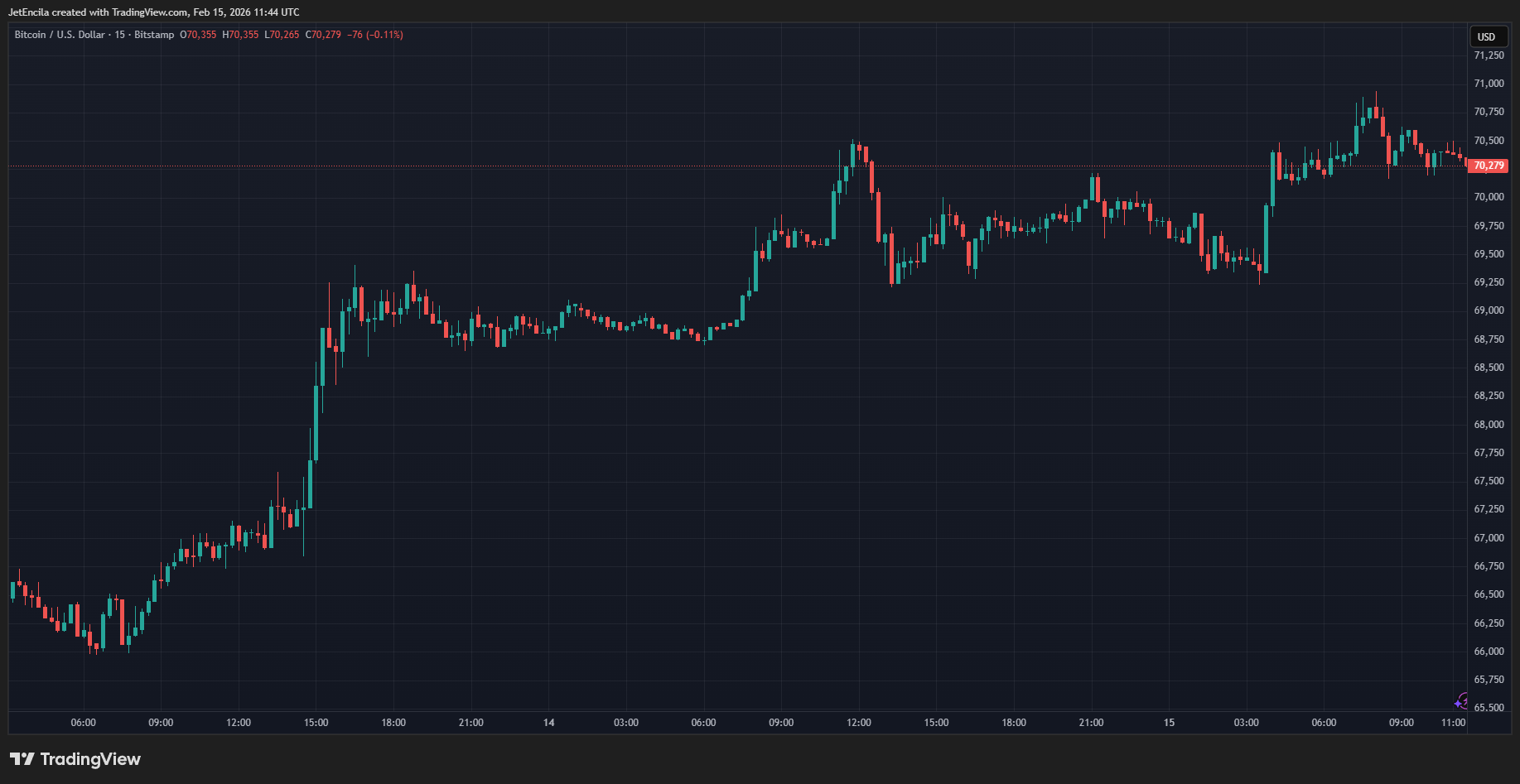Viewport: 1520px width, 784px height.
Task: Click the purple sparkle lightning icon
Action: click(1462, 702)
